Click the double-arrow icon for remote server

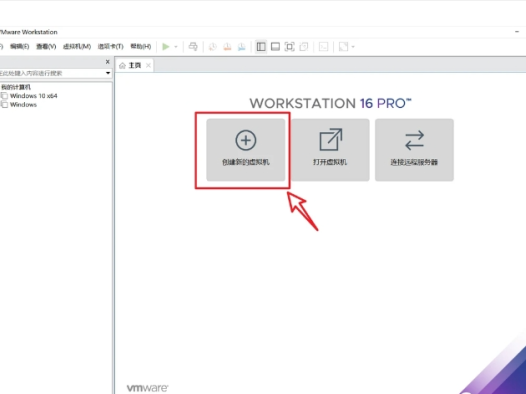coord(414,140)
